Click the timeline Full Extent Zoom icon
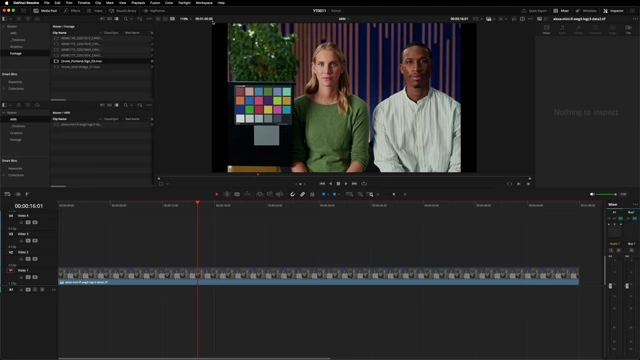The width and height of the screenshot is (640, 360). (x=349, y=194)
